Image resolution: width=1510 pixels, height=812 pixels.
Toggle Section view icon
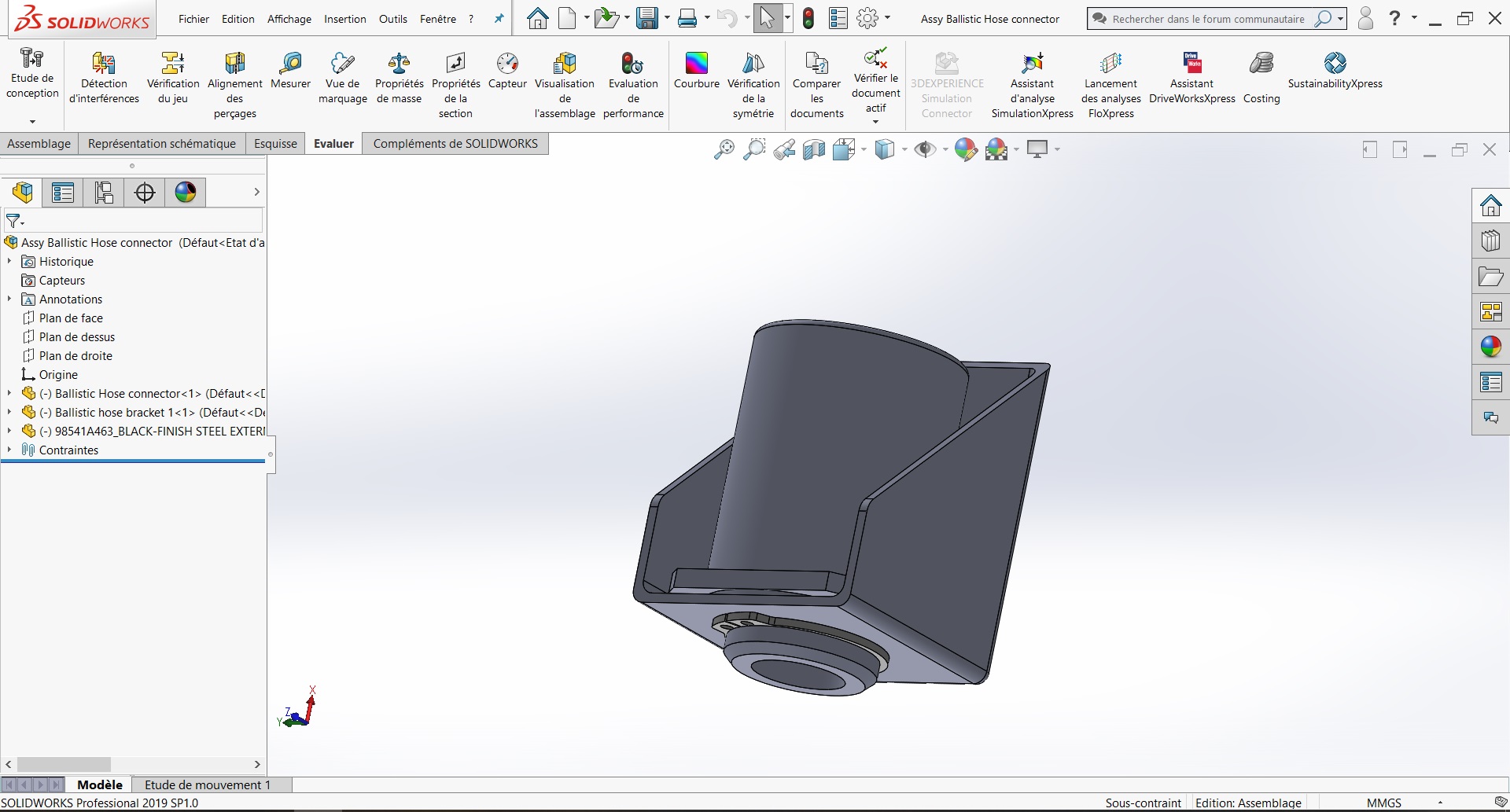point(814,149)
